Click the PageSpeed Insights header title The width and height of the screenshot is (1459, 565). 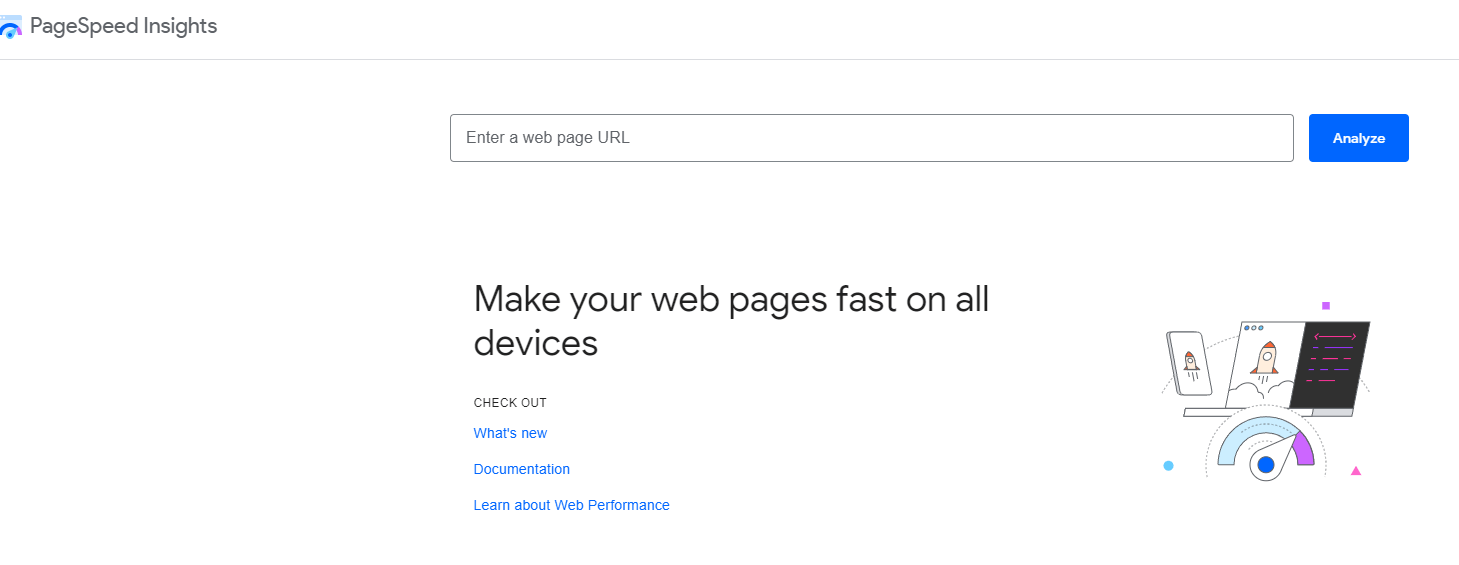[123, 27]
